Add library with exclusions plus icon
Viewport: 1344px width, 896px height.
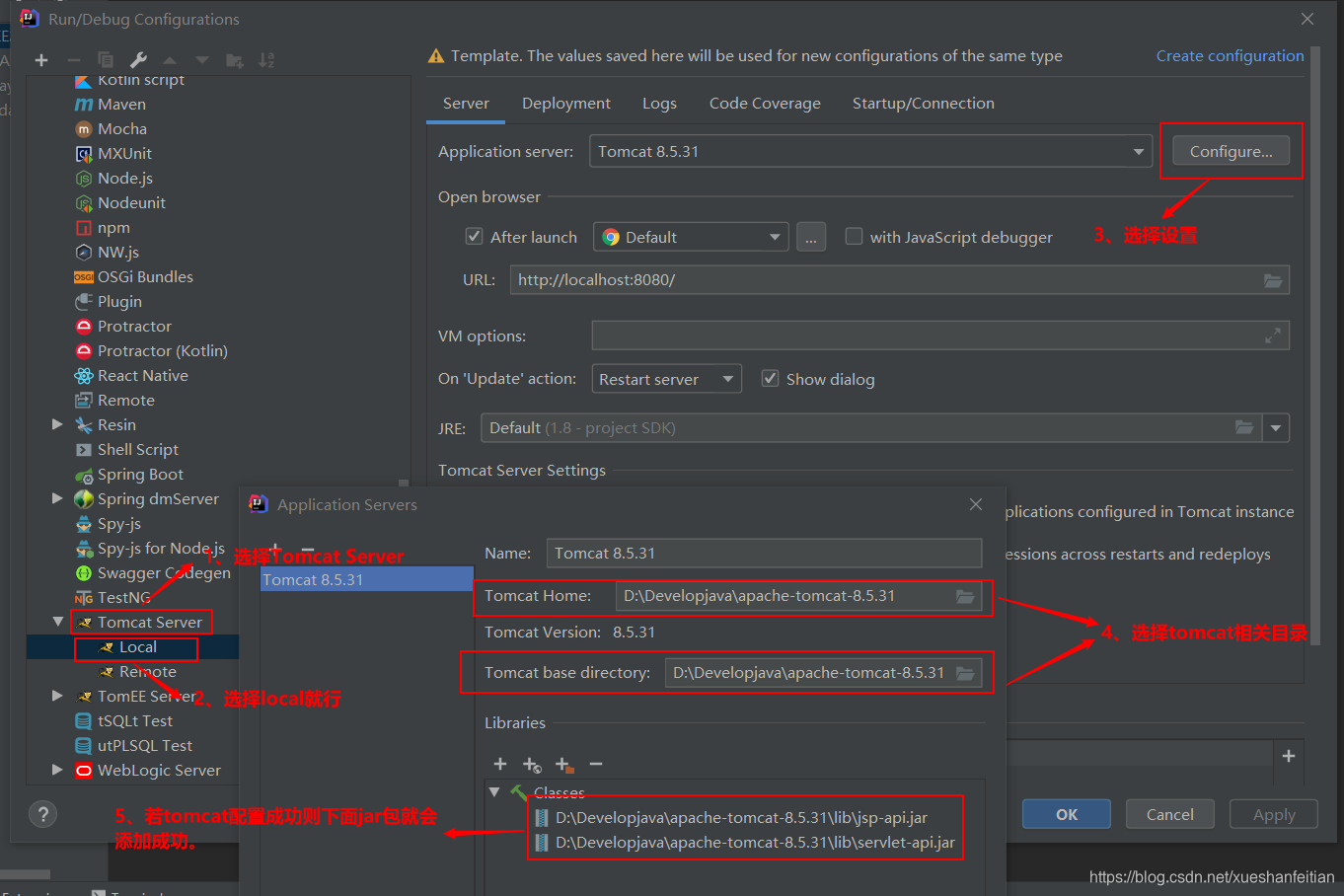(564, 765)
